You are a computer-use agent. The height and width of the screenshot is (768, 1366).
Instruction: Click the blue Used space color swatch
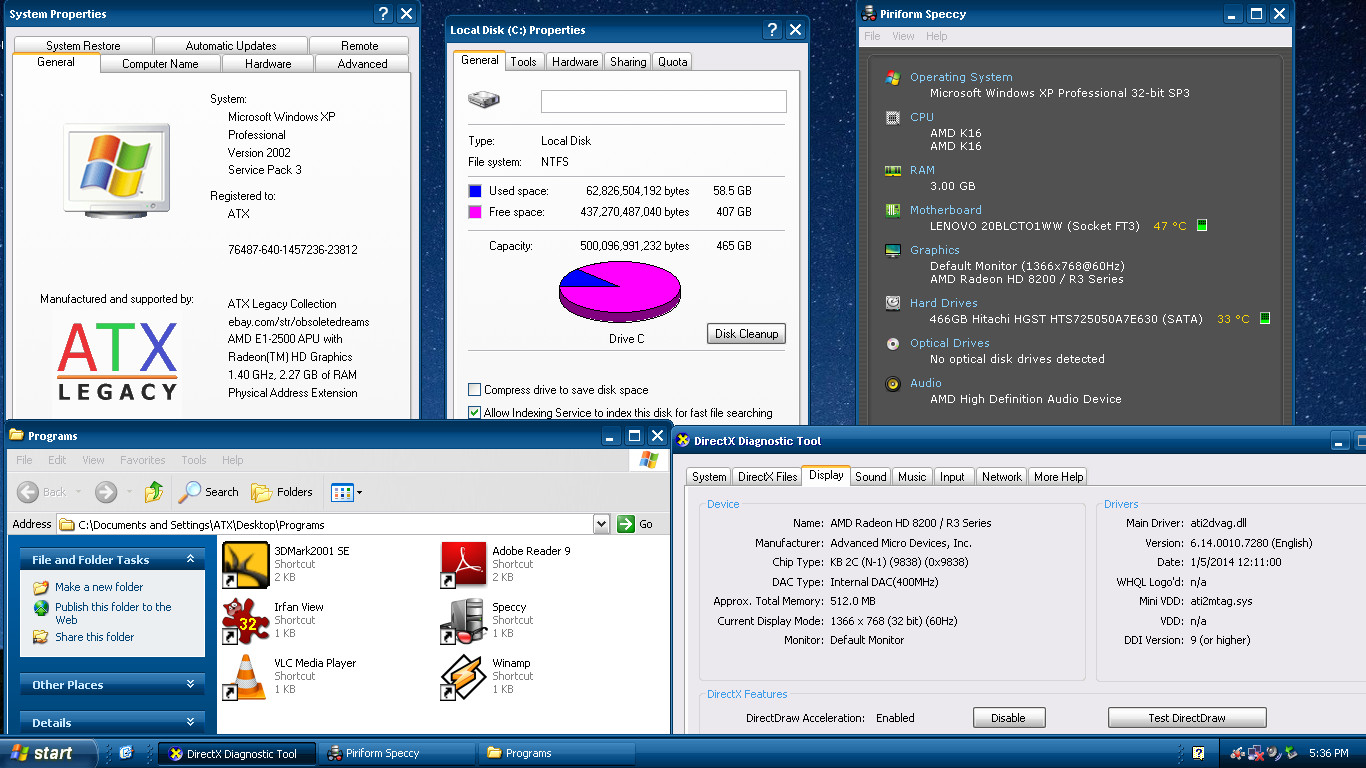pos(475,190)
